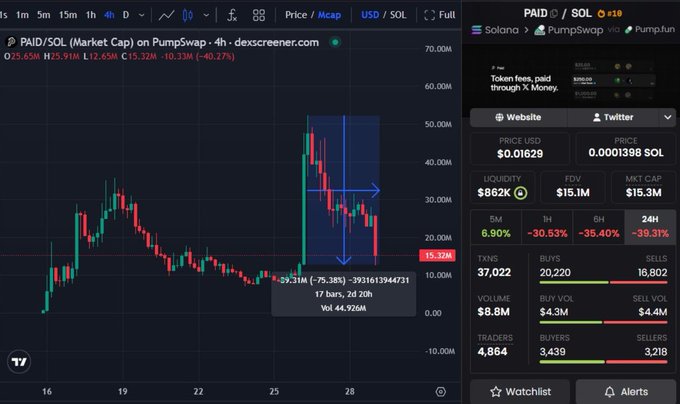680x404 pixels.
Task: Select the 24H stats tab
Action: click(650, 228)
